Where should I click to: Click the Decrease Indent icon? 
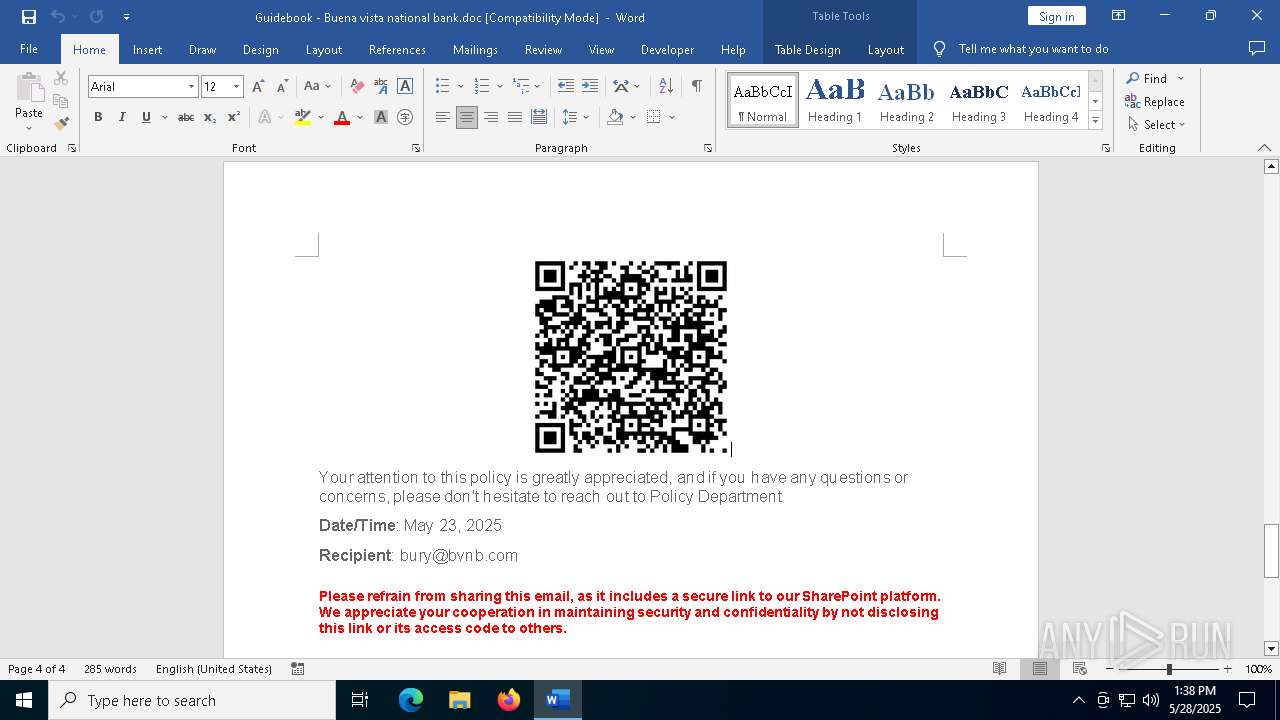(x=566, y=87)
